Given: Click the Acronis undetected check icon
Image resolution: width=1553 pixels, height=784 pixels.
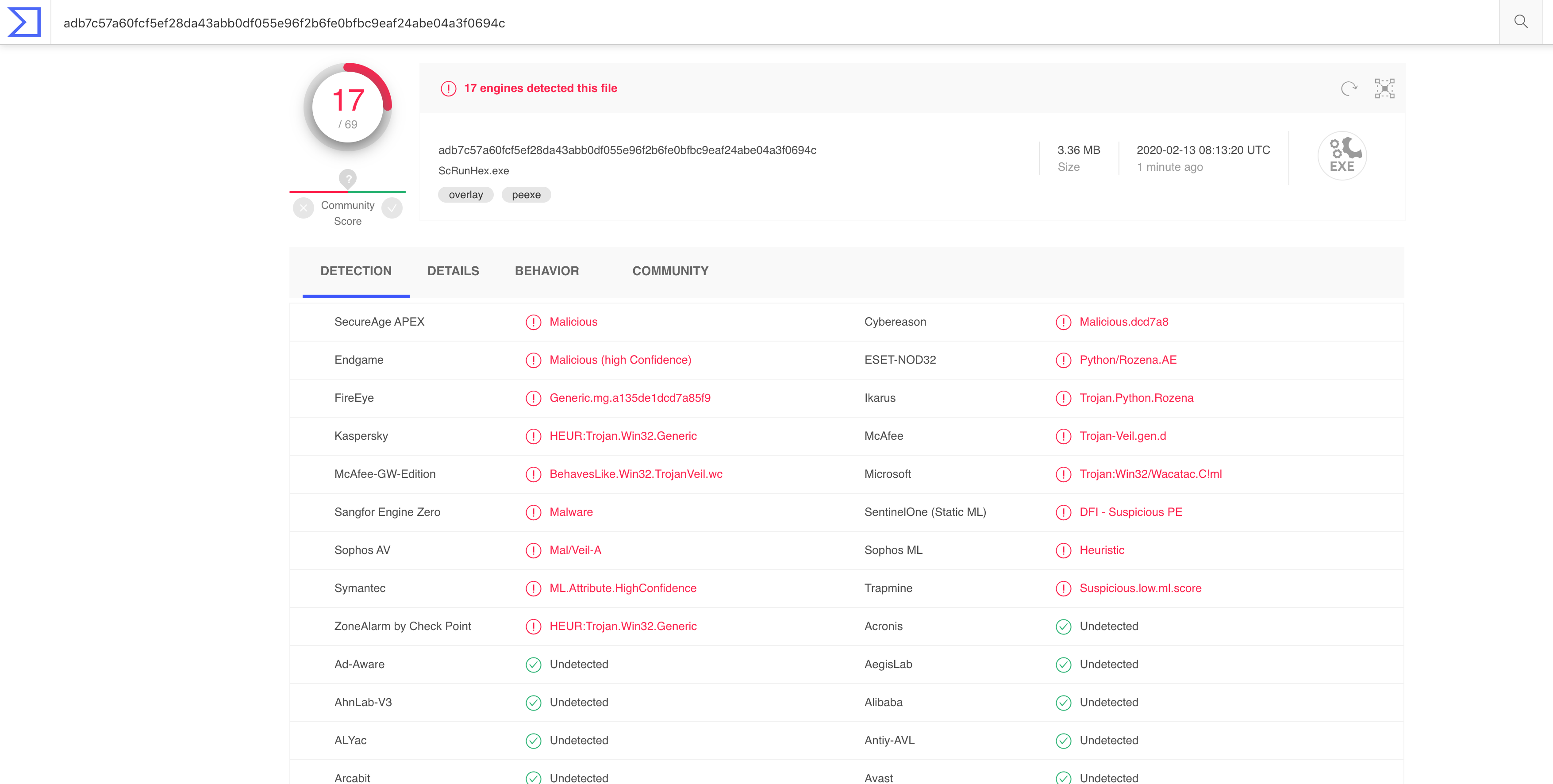Looking at the screenshot, I should pyautogui.click(x=1064, y=626).
